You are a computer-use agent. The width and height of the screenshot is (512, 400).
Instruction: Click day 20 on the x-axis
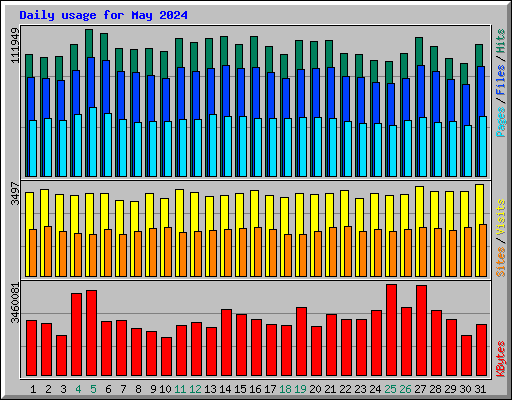point(315,389)
